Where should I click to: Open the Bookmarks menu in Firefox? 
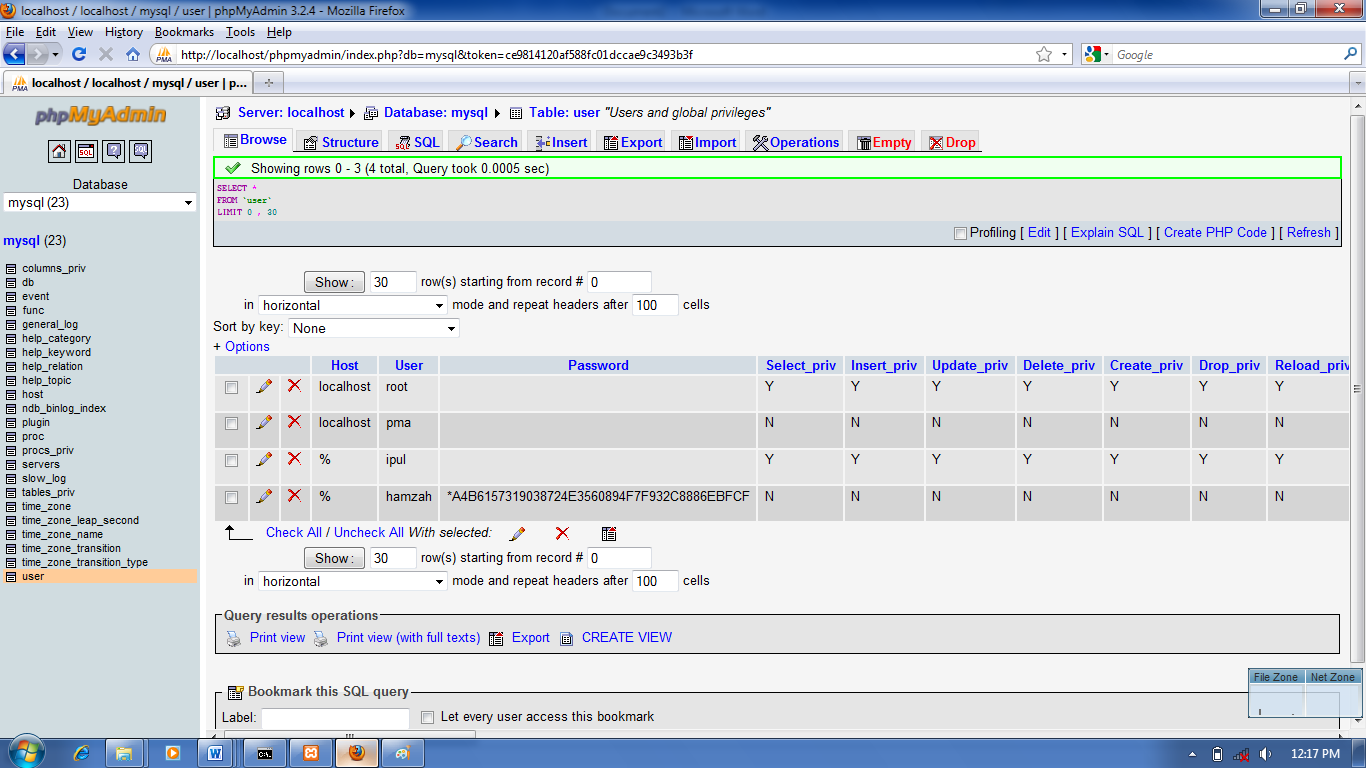tap(185, 31)
